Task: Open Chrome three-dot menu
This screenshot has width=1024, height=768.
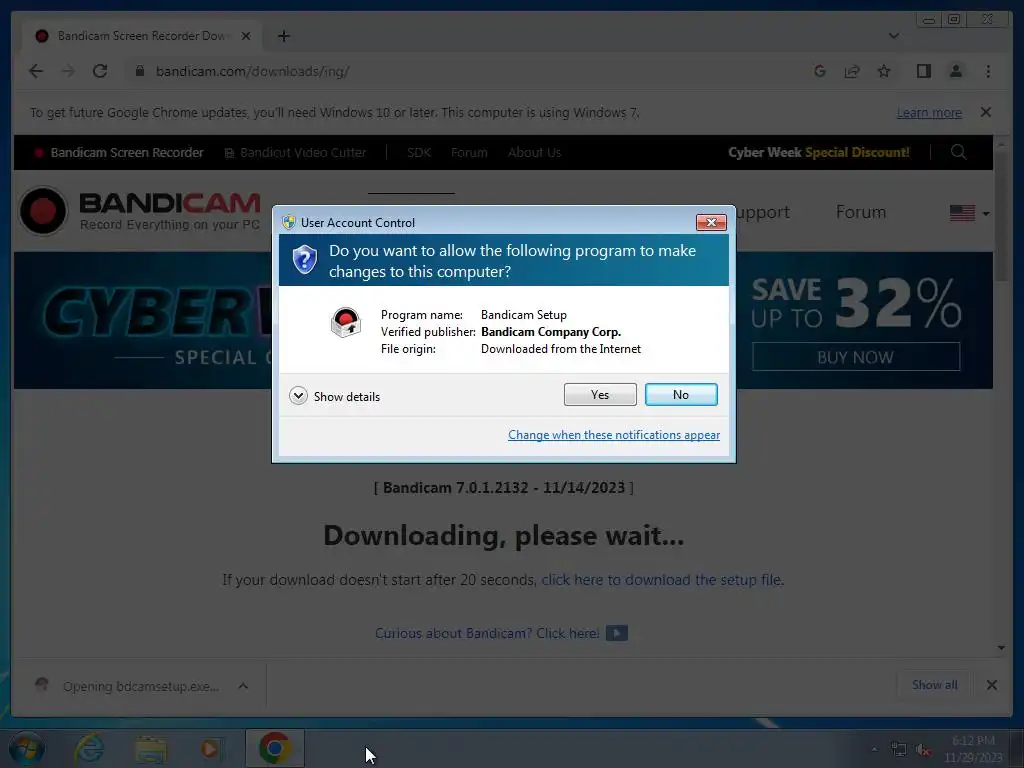Action: tap(988, 71)
